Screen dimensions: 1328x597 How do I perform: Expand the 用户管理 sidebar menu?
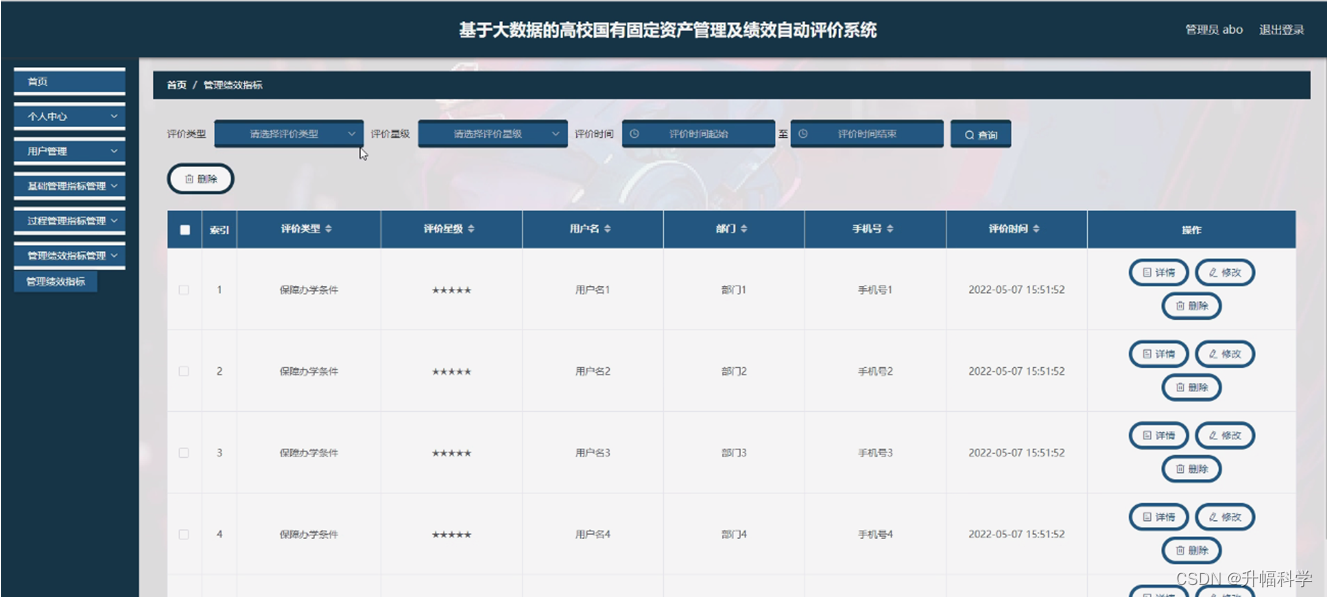click(x=67, y=152)
